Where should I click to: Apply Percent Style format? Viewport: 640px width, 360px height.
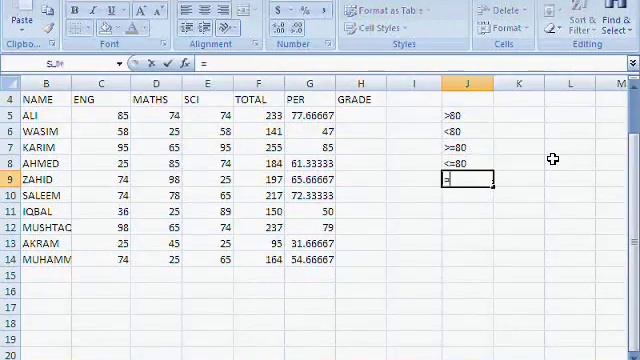[305, 10]
